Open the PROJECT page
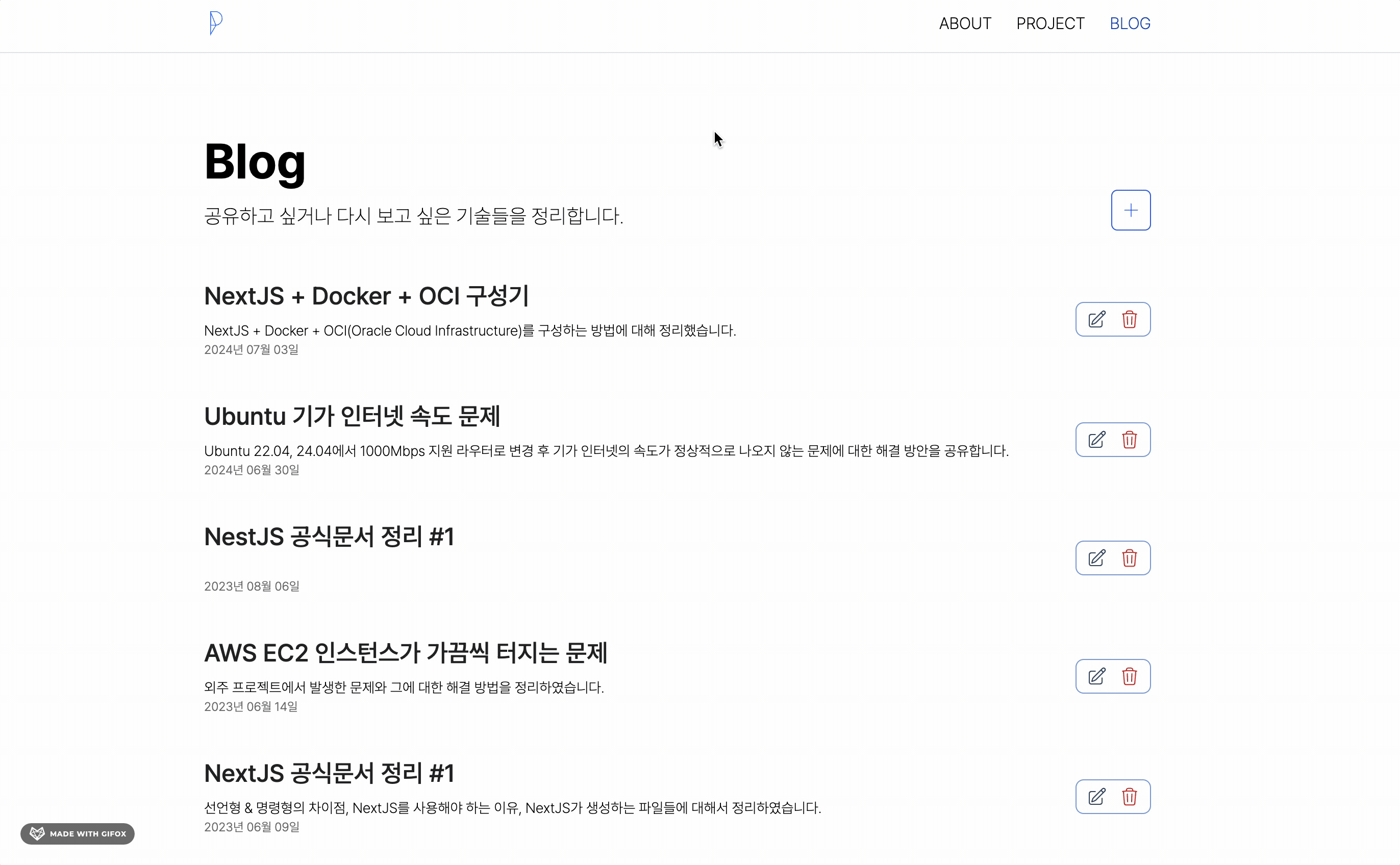 coord(1050,23)
